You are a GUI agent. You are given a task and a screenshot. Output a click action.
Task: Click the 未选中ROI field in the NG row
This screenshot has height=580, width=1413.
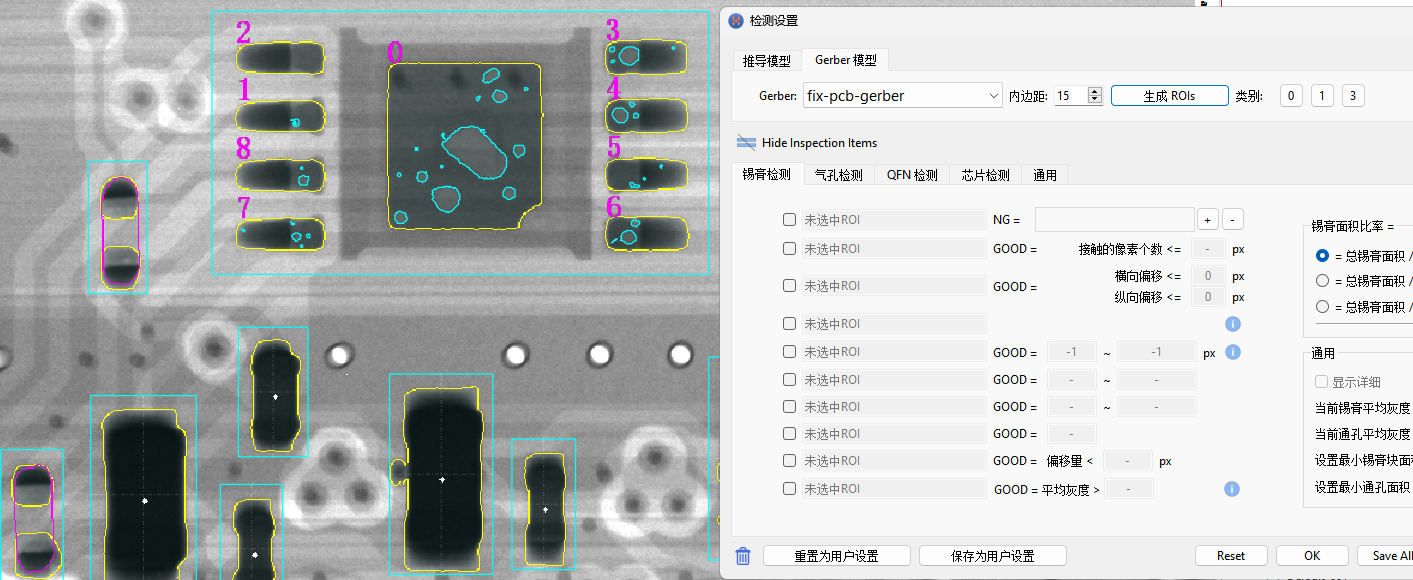tap(894, 220)
